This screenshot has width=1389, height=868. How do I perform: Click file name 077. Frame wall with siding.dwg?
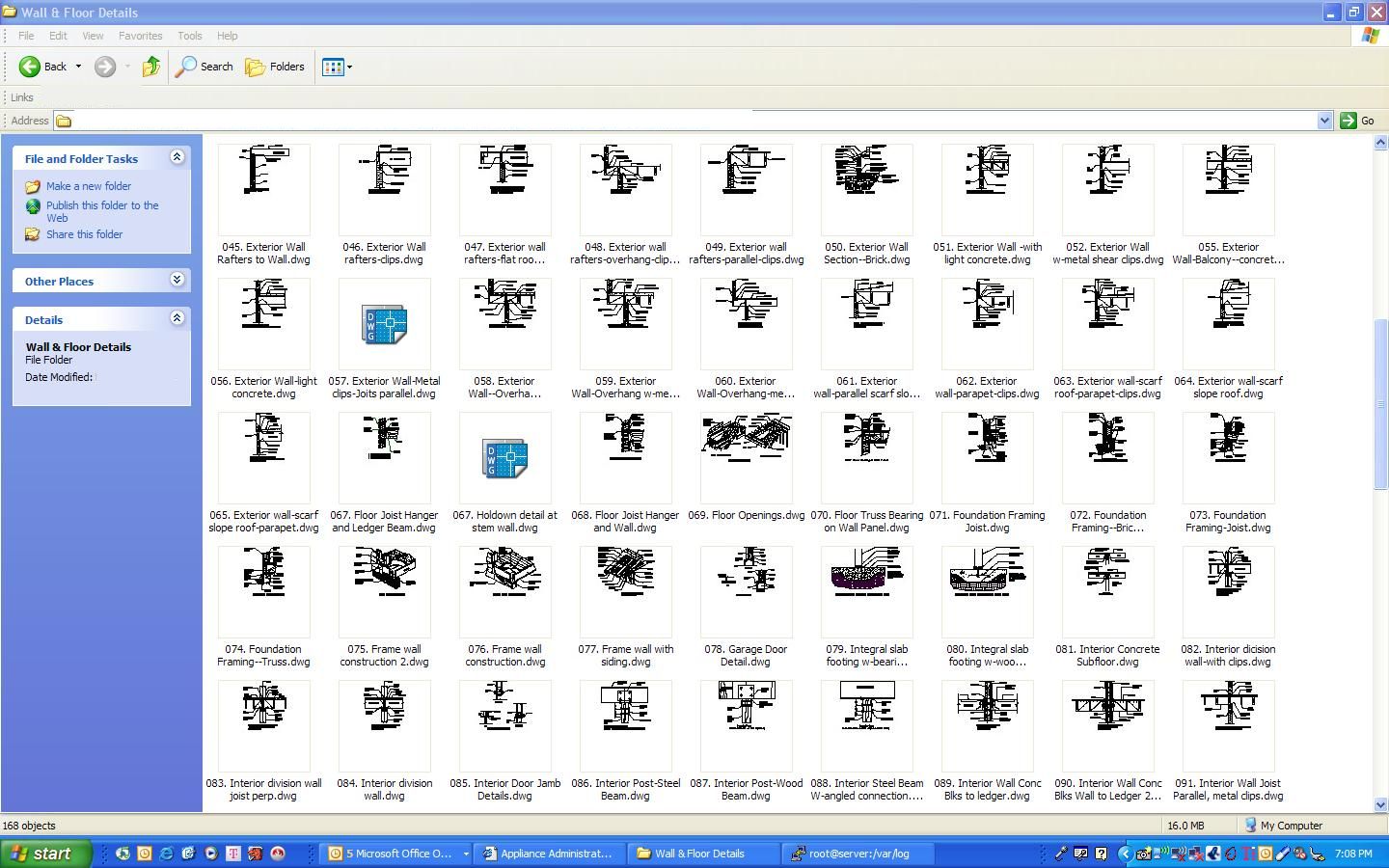(625, 656)
